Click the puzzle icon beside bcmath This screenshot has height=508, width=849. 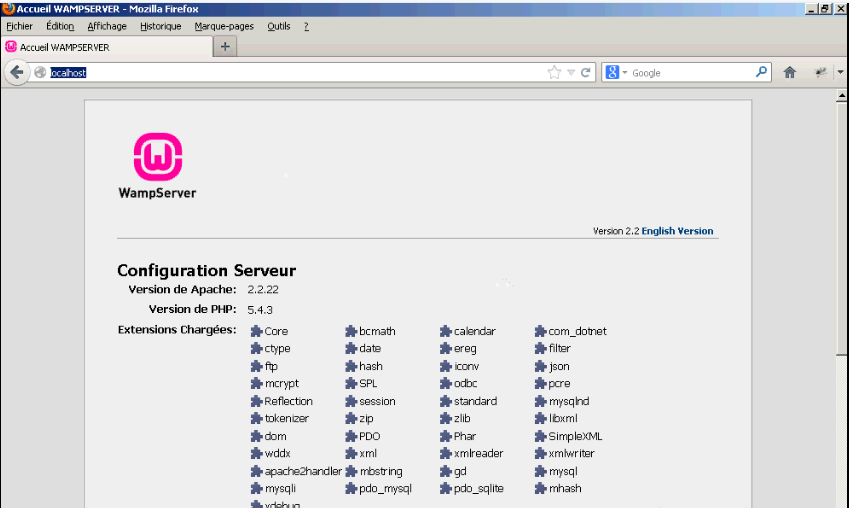tap(351, 331)
